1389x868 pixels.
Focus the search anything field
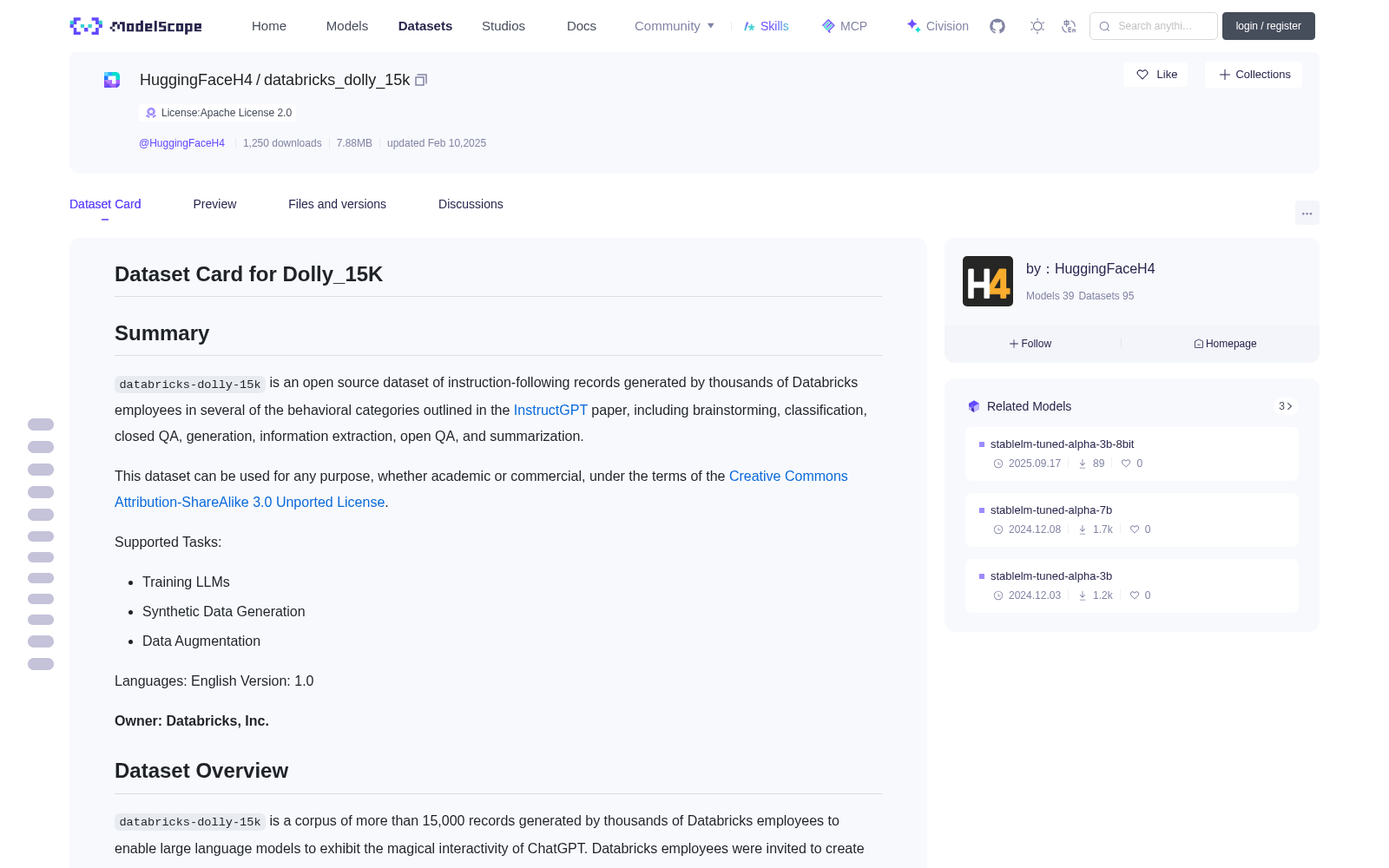[1154, 26]
